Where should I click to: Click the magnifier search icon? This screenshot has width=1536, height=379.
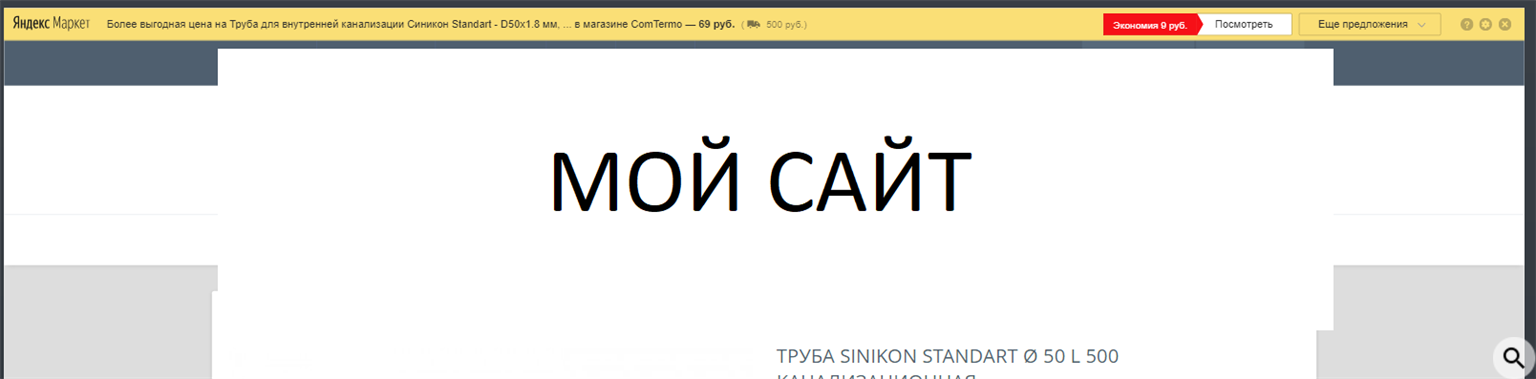tap(1514, 358)
